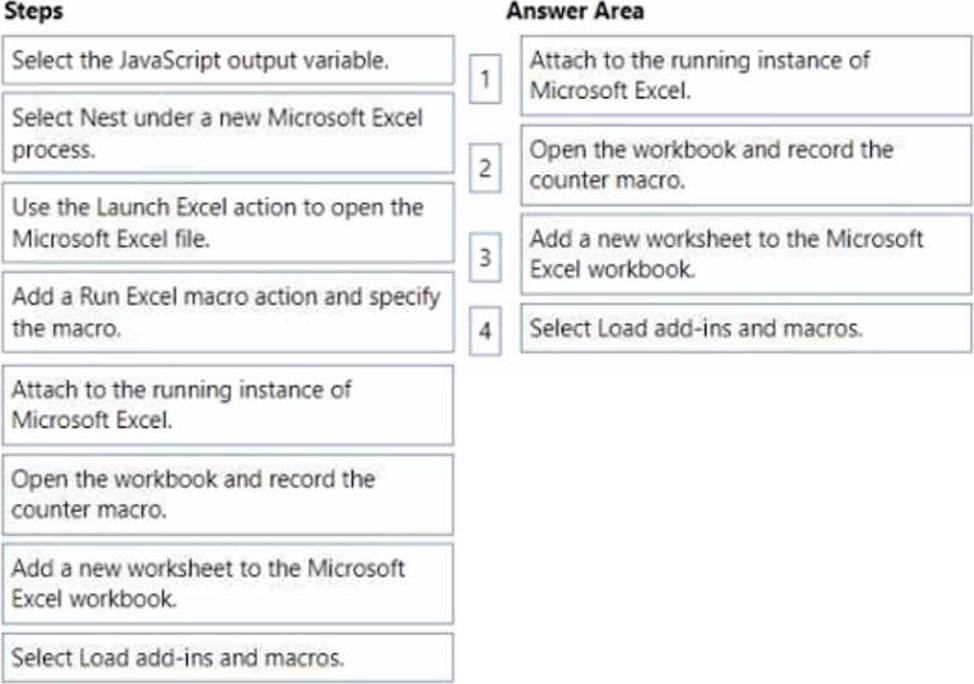Select the 'Select the JavaScript output variable' step
The height and width of the screenshot is (684, 974).
click(228, 60)
